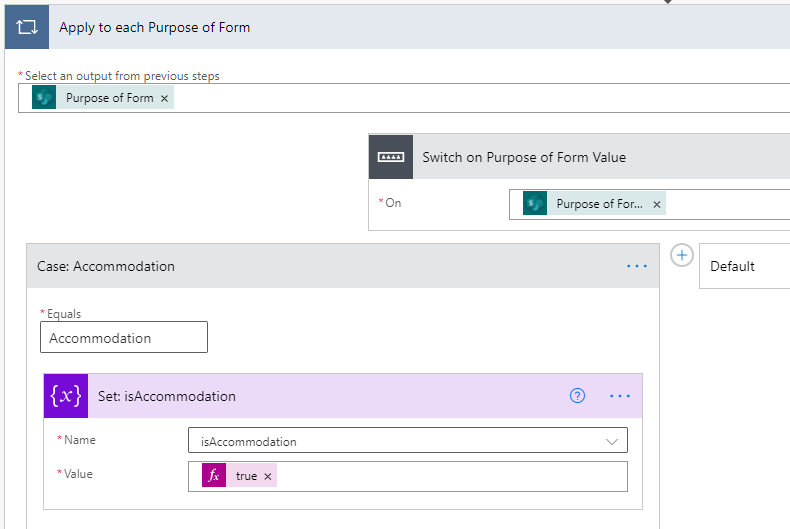Screen dimensions: 790x529
Task: Click the Apply to each loop icon
Action: tap(27, 27)
